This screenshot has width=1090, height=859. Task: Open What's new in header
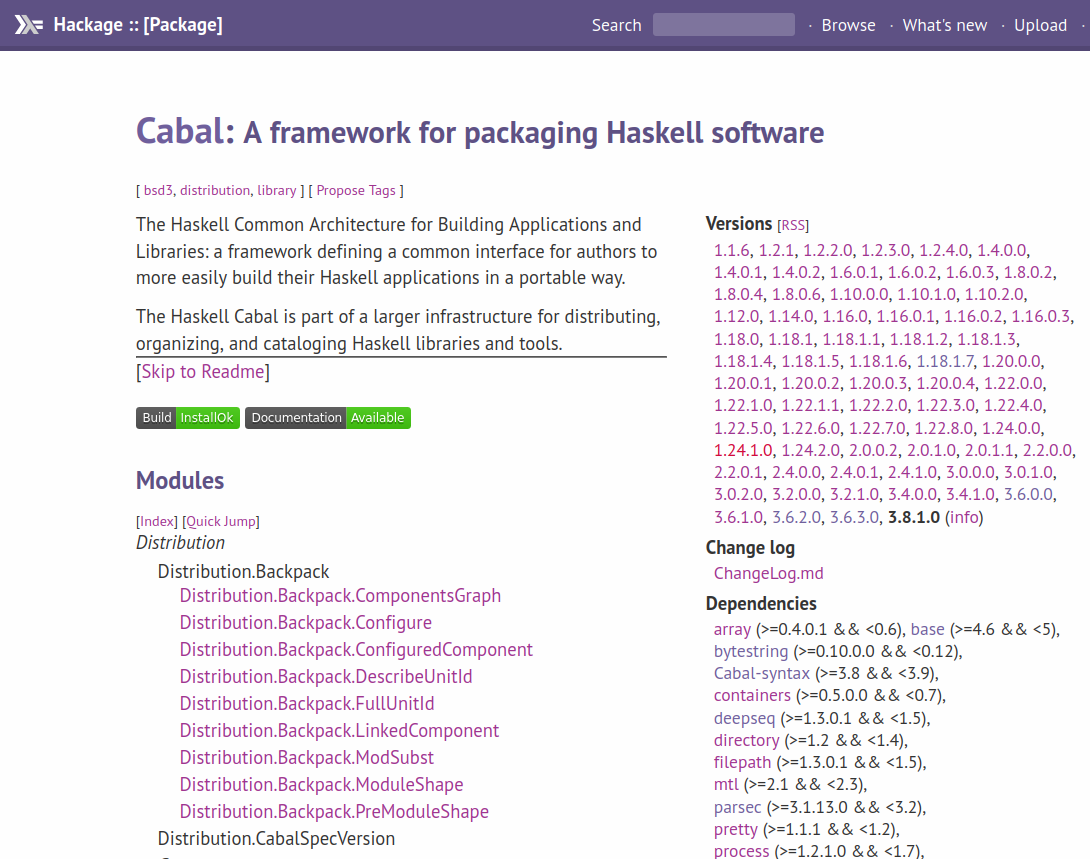tap(945, 25)
